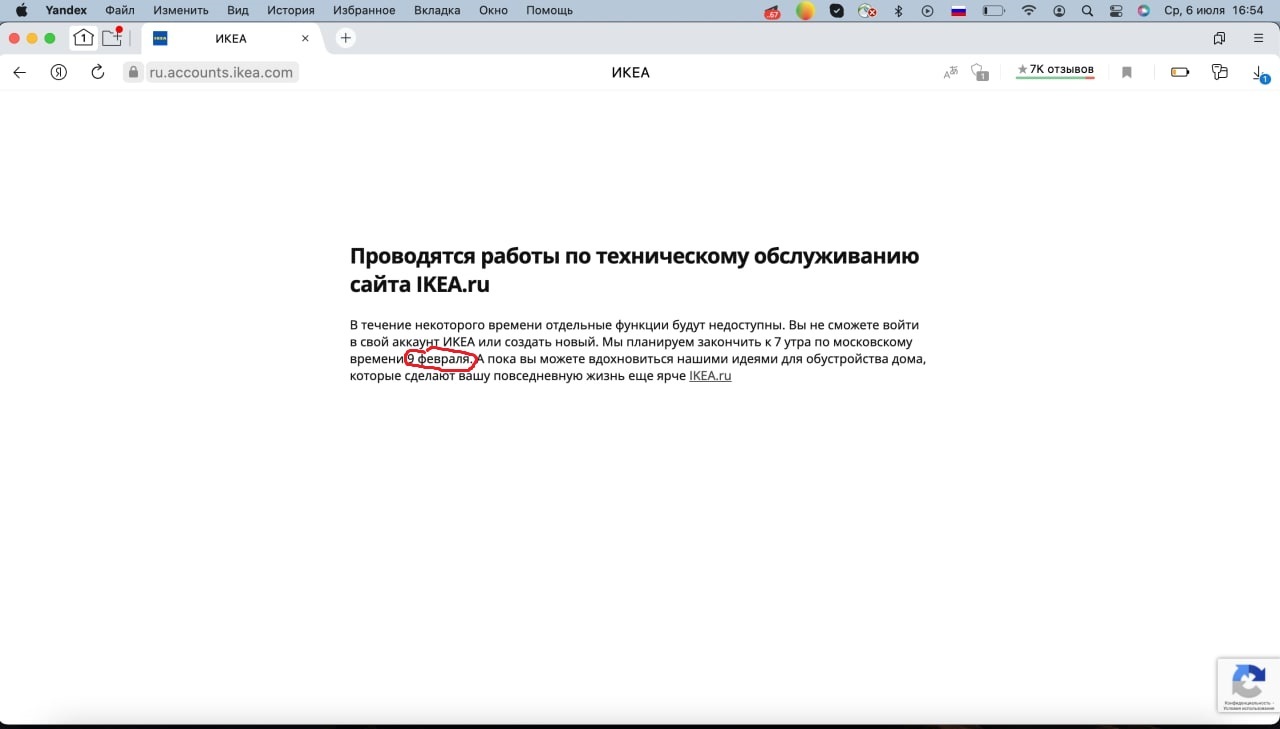
Task: Open the tab groups home icon
Action: click(x=83, y=38)
